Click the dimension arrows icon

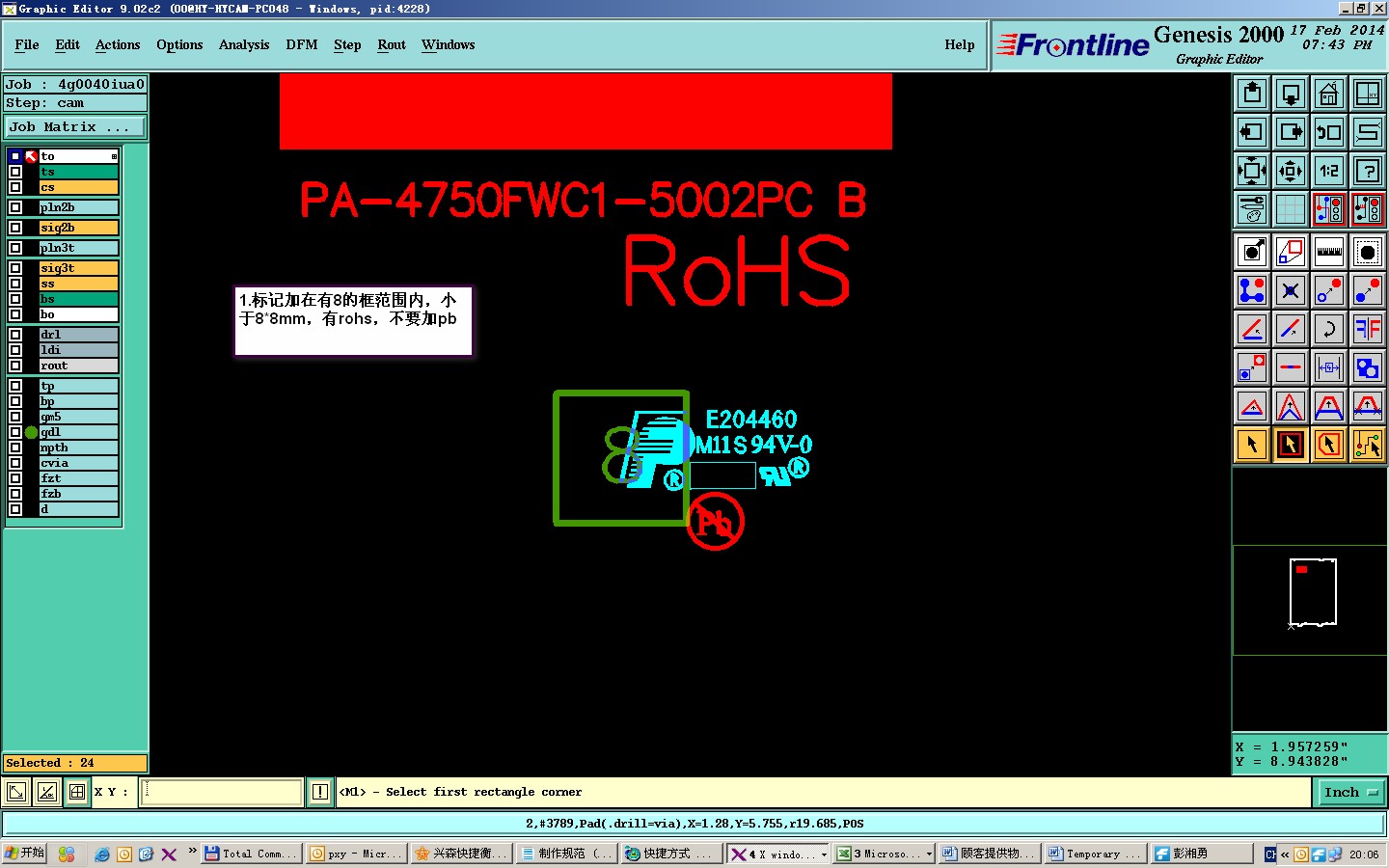tap(1329, 367)
